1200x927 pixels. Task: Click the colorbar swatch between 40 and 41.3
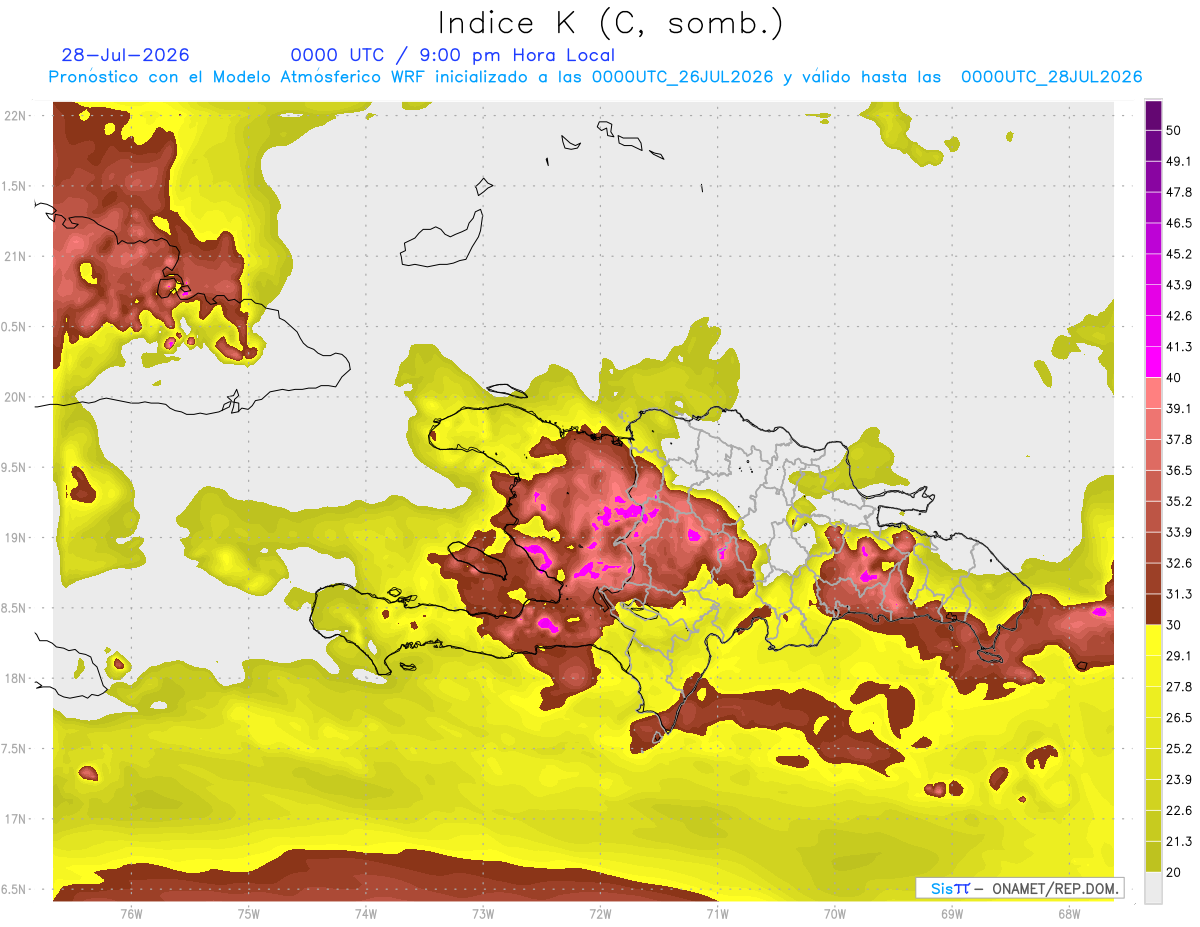click(1154, 362)
